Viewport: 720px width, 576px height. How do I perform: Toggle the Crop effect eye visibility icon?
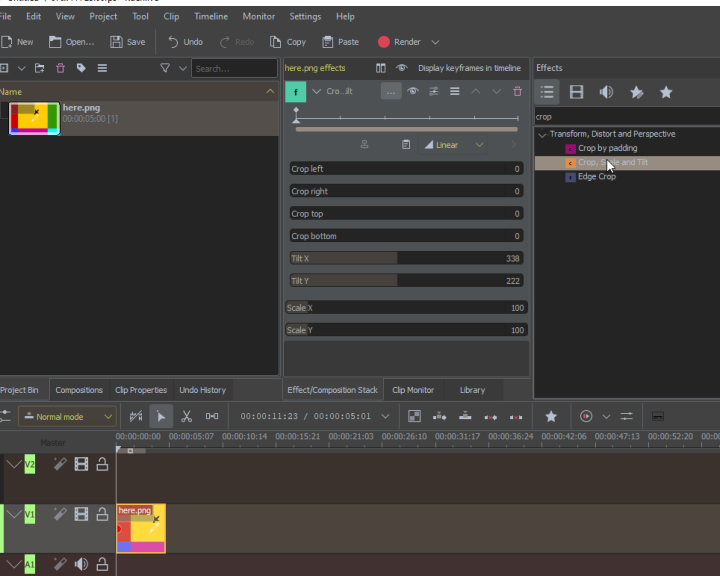413,91
